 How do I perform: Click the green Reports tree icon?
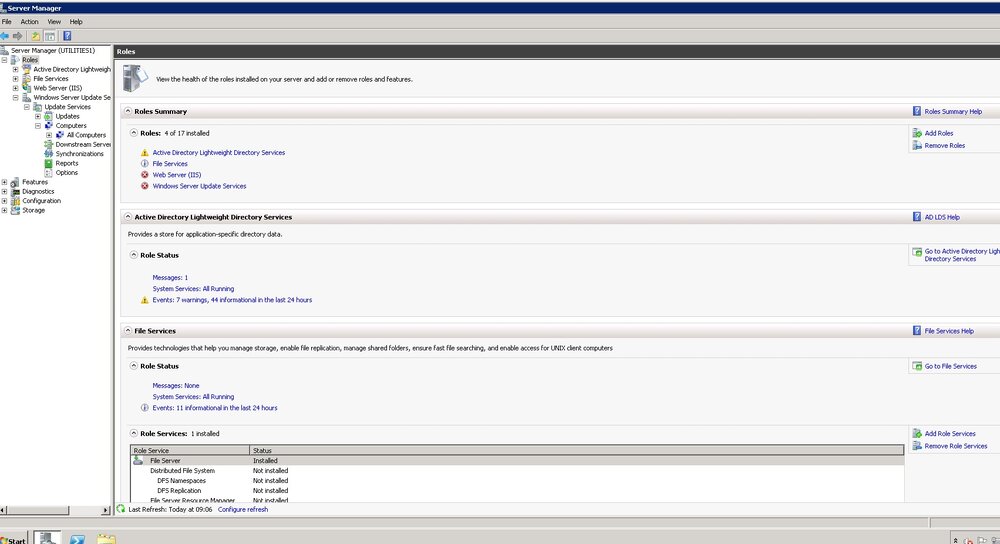[x=48, y=163]
